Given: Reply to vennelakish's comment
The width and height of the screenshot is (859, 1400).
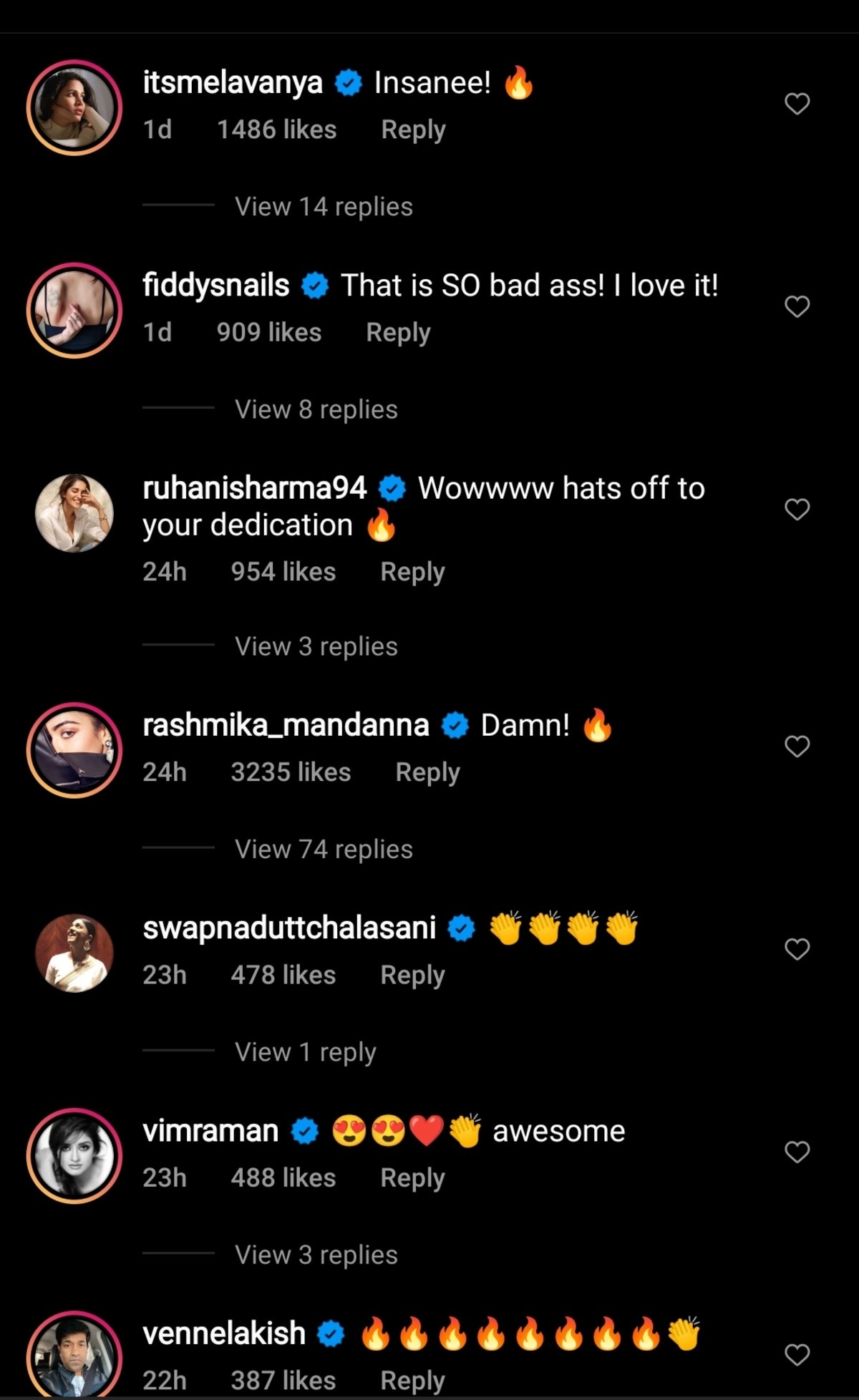Looking at the screenshot, I should coord(412,1381).
